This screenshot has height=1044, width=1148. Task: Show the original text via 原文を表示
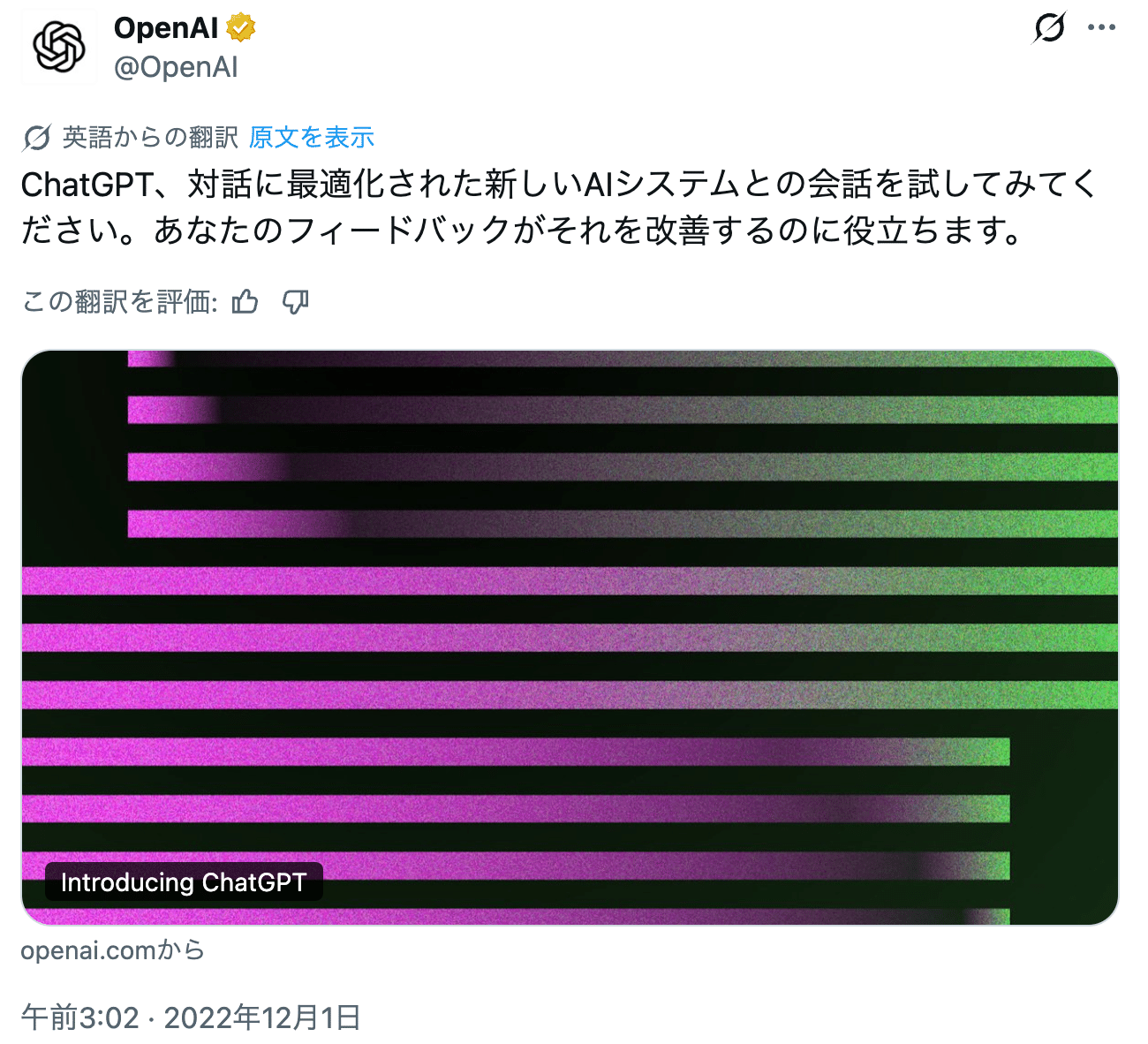point(312,138)
